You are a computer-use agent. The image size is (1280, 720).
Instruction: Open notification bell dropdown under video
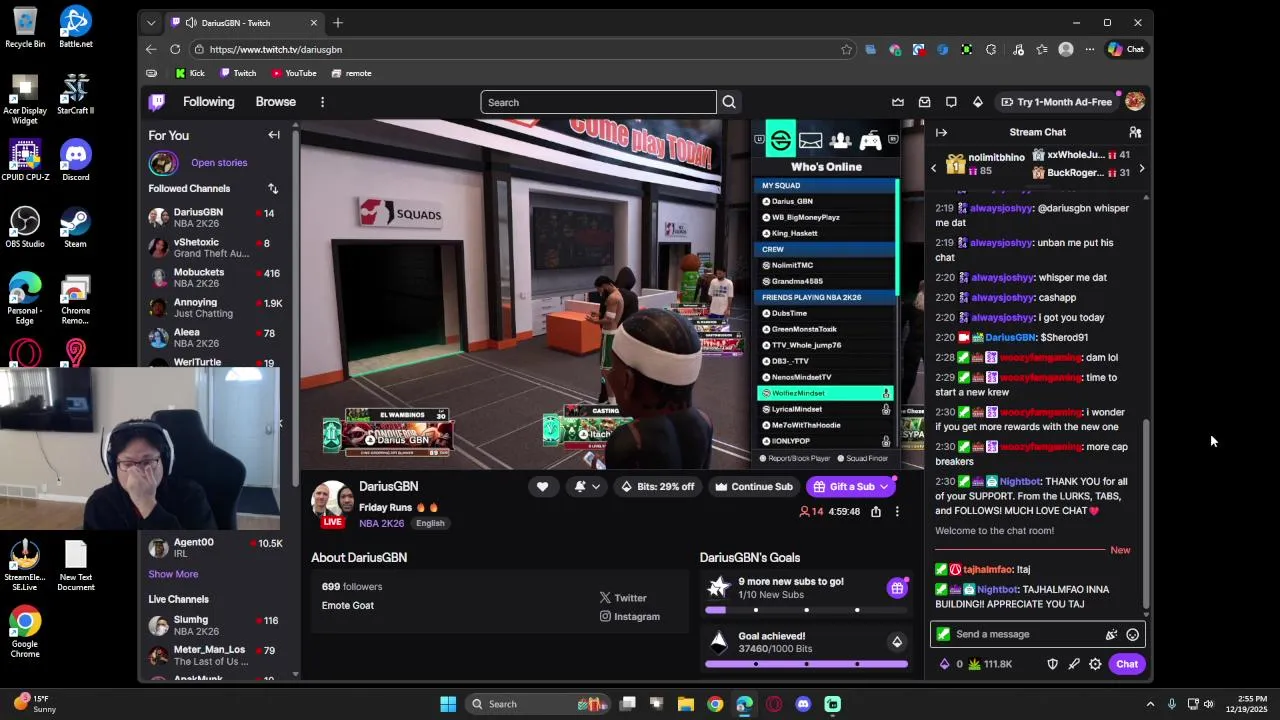587,487
